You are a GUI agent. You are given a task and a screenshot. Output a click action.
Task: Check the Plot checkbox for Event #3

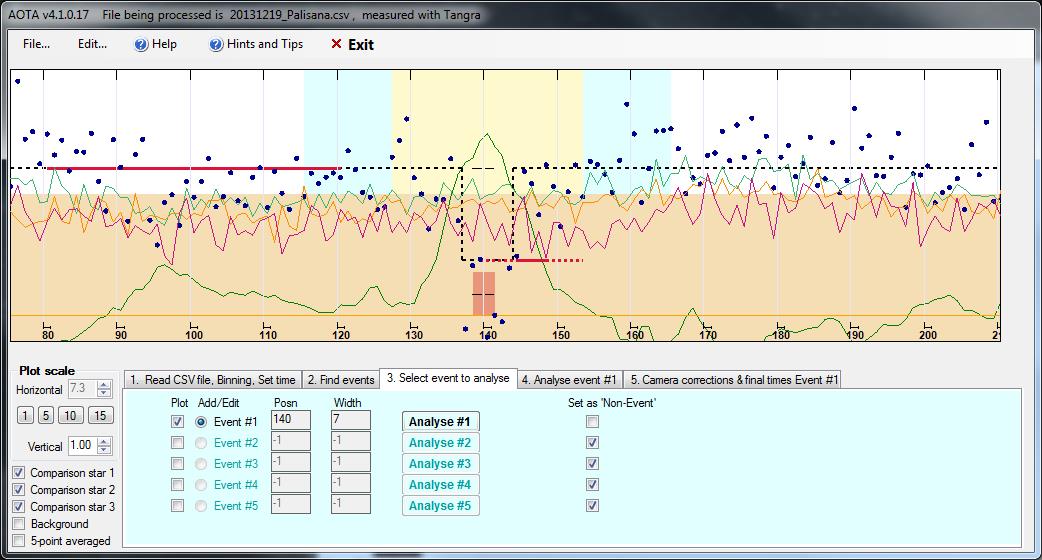tap(177, 463)
